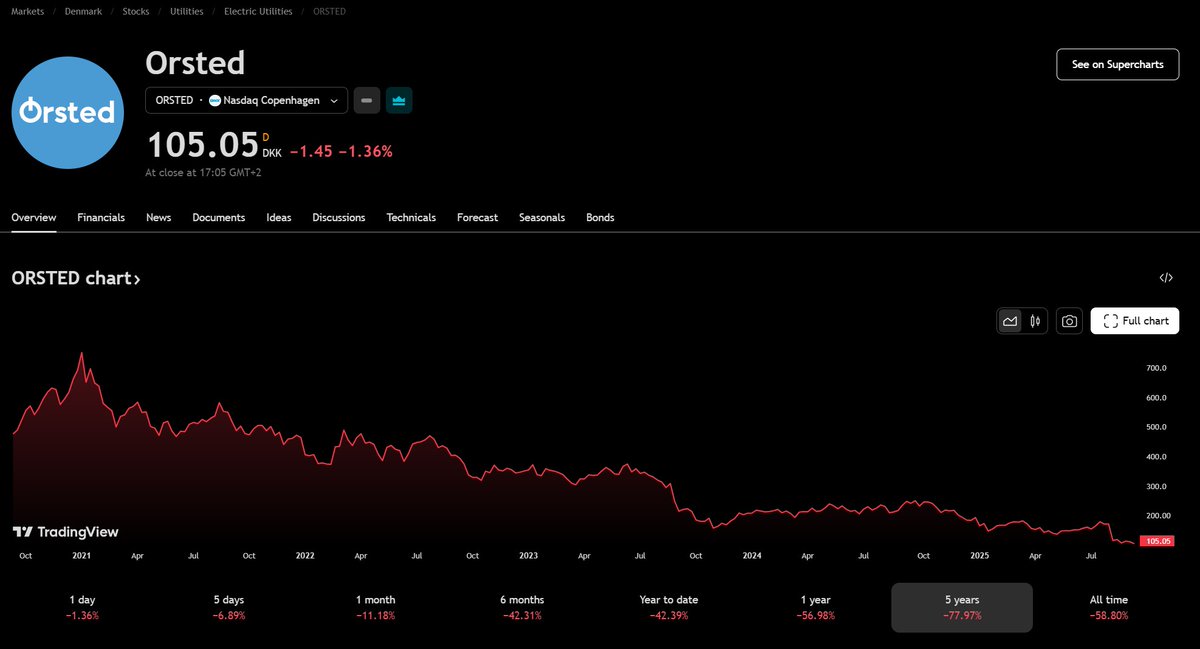1200x649 pixels.
Task: Open Denmark breadcrumb link
Action: pyautogui.click(x=83, y=11)
